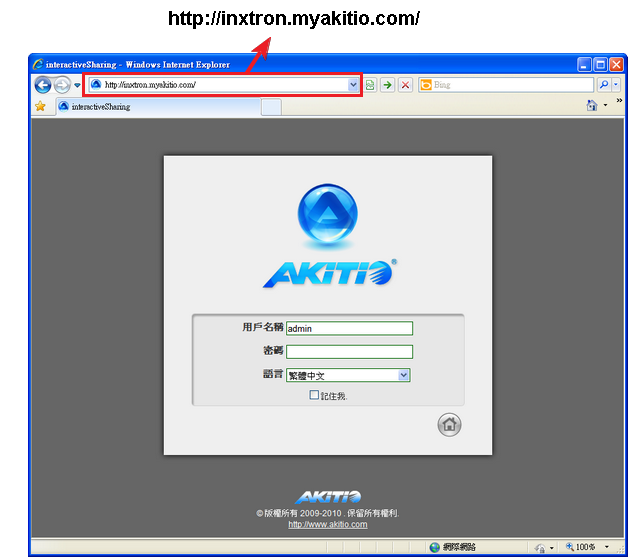Image resolution: width=629 pixels, height=558 pixels.
Task: Open the 繁體中文 language dropdown
Action: point(404,375)
